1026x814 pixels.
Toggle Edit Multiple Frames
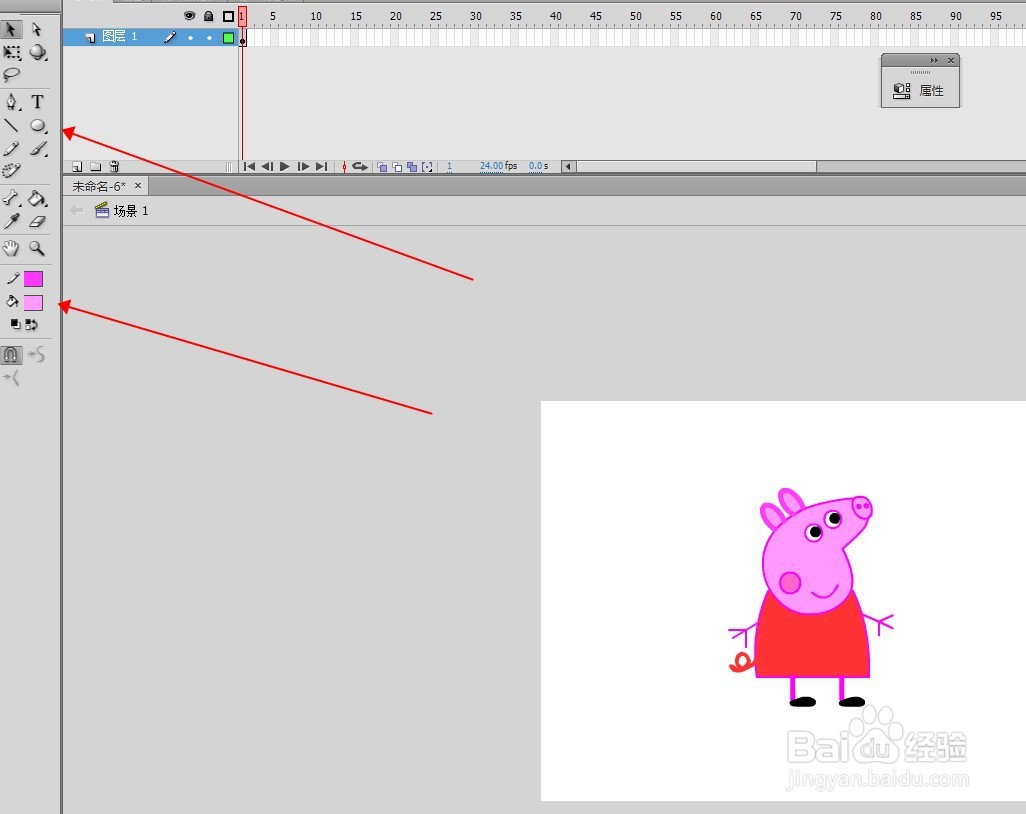[x=412, y=167]
